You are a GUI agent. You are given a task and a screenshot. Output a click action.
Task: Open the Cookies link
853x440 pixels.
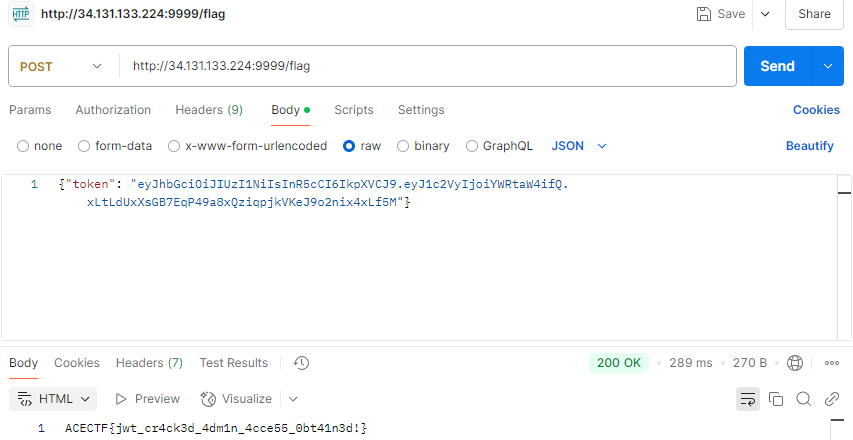pyautogui.click(x=816, y=110)
